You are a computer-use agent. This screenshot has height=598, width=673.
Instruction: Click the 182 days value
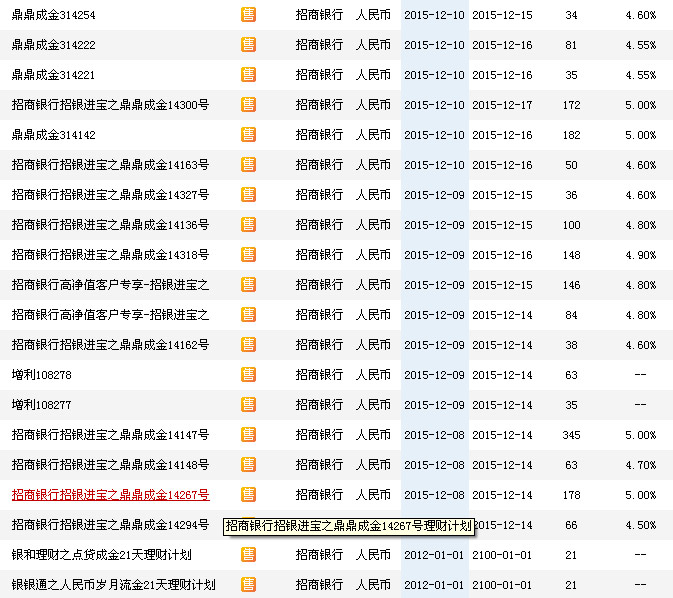coord(571,135)
